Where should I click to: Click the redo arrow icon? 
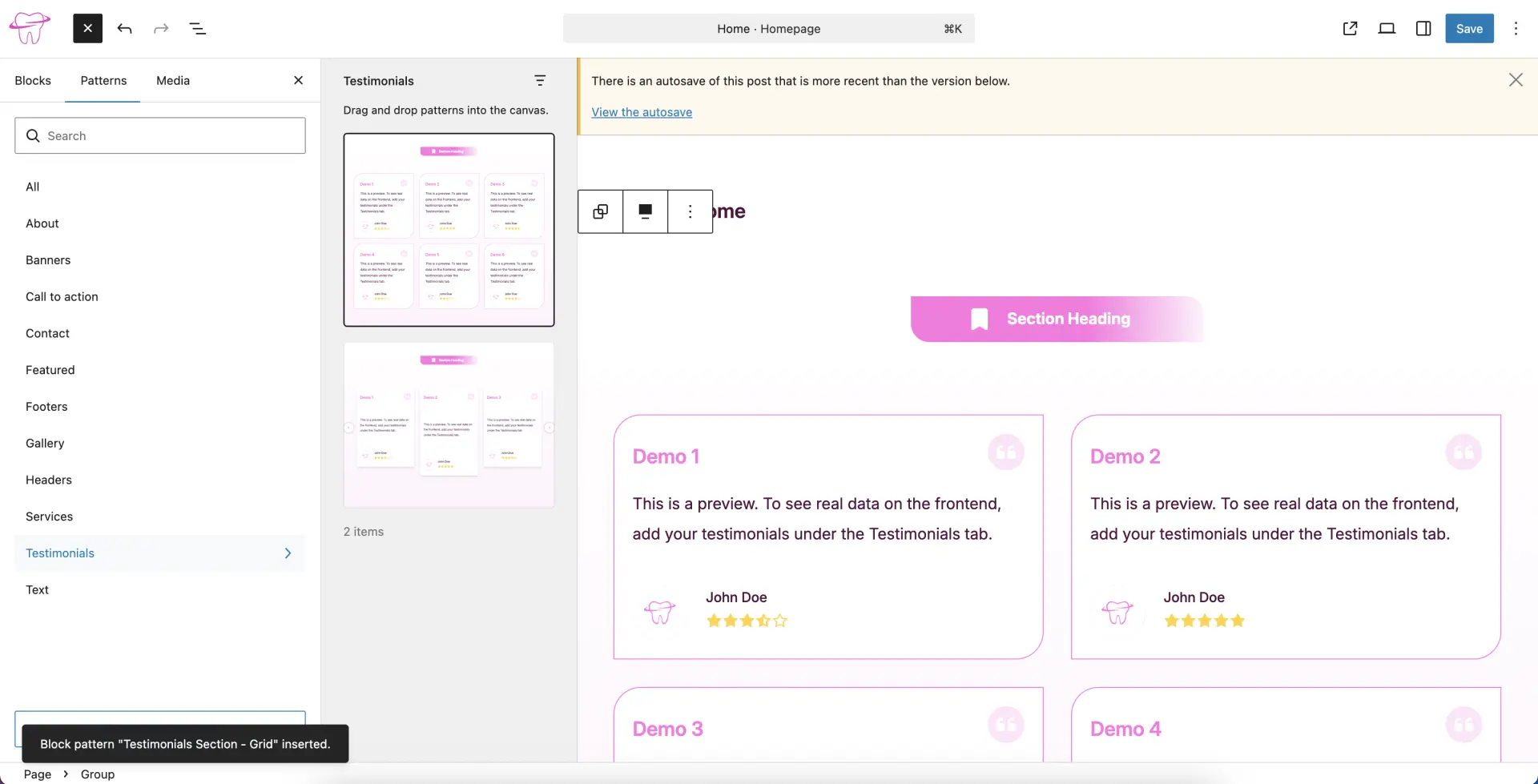pyautogui.click(x=161, y=29)
